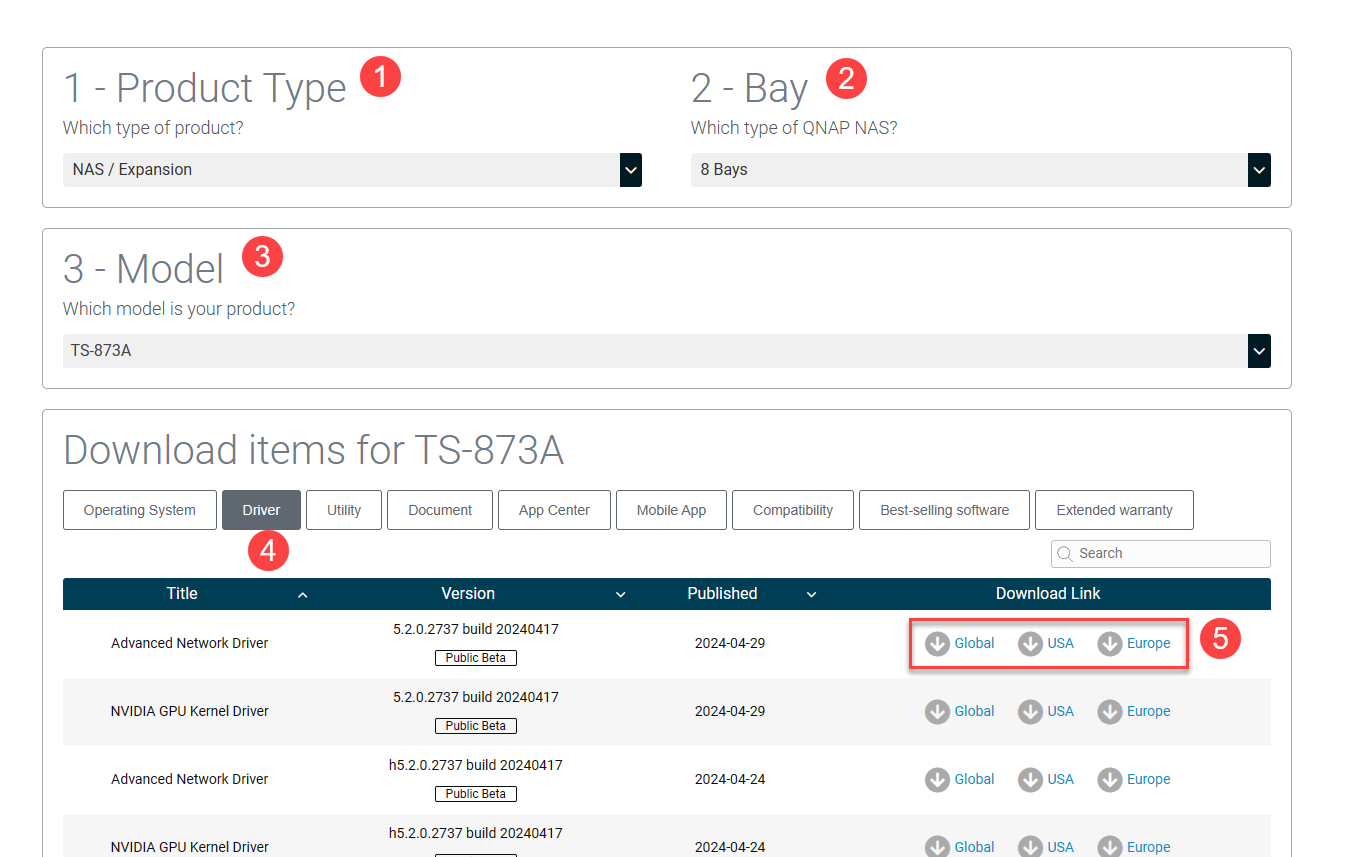
Task: Click Europe download icon for first Advanced Network Driver
Action: pyautogui.click(x=1109, y=644)
